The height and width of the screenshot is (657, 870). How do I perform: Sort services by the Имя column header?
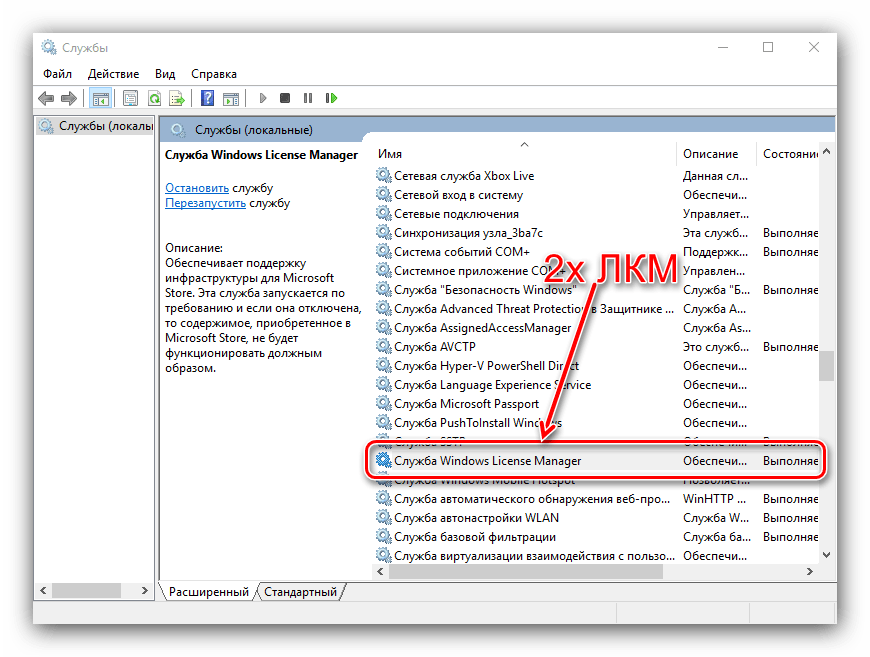click(390, 154)
